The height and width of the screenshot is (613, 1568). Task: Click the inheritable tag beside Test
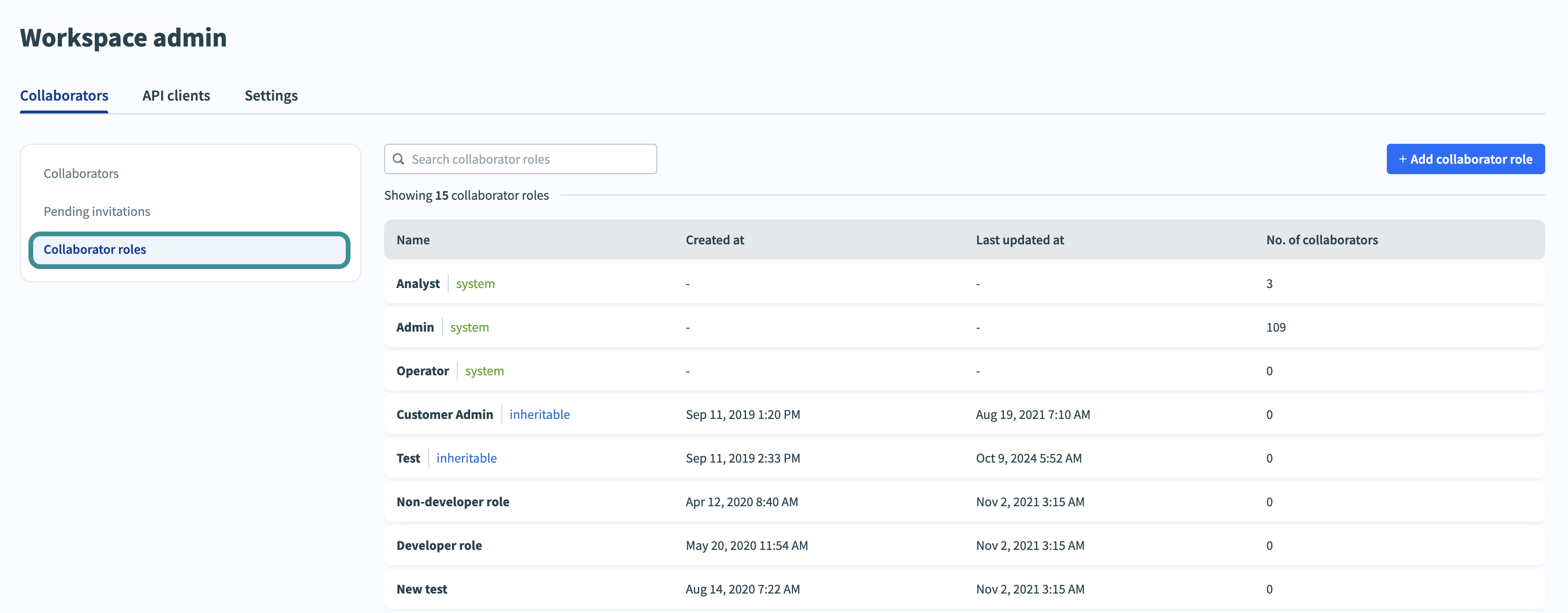click(466, 458)
